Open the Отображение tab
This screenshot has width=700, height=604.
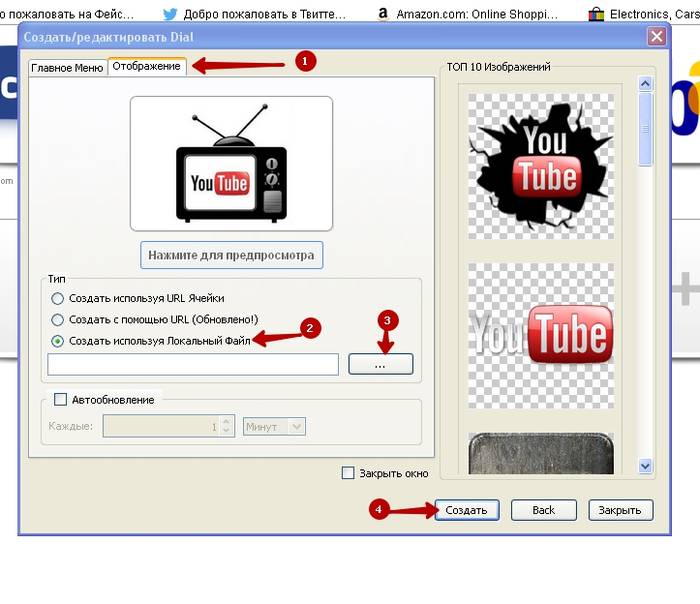(146, 67)
